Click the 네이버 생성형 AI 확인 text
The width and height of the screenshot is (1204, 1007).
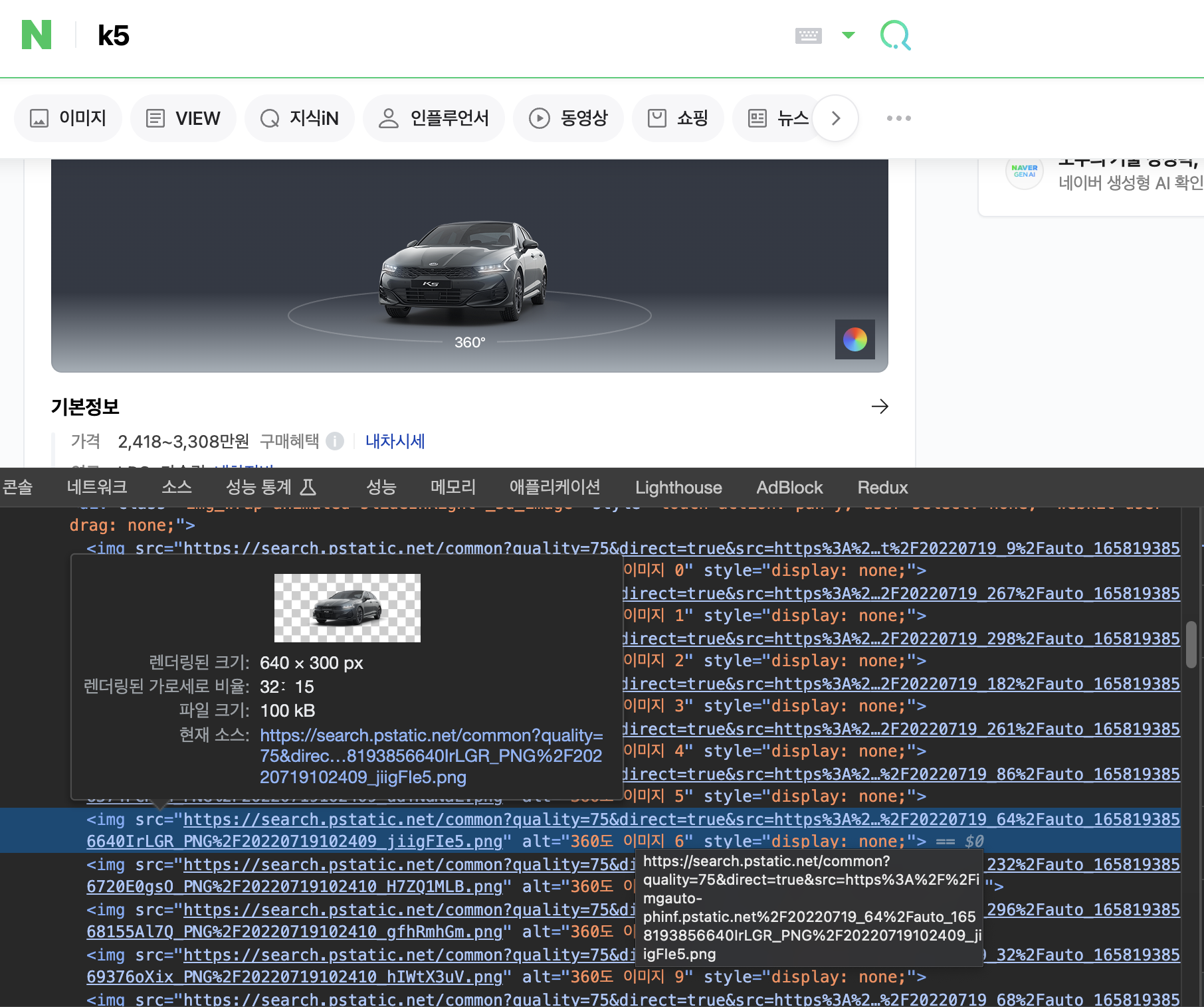pyautogui.click(x=1131, y=183)
